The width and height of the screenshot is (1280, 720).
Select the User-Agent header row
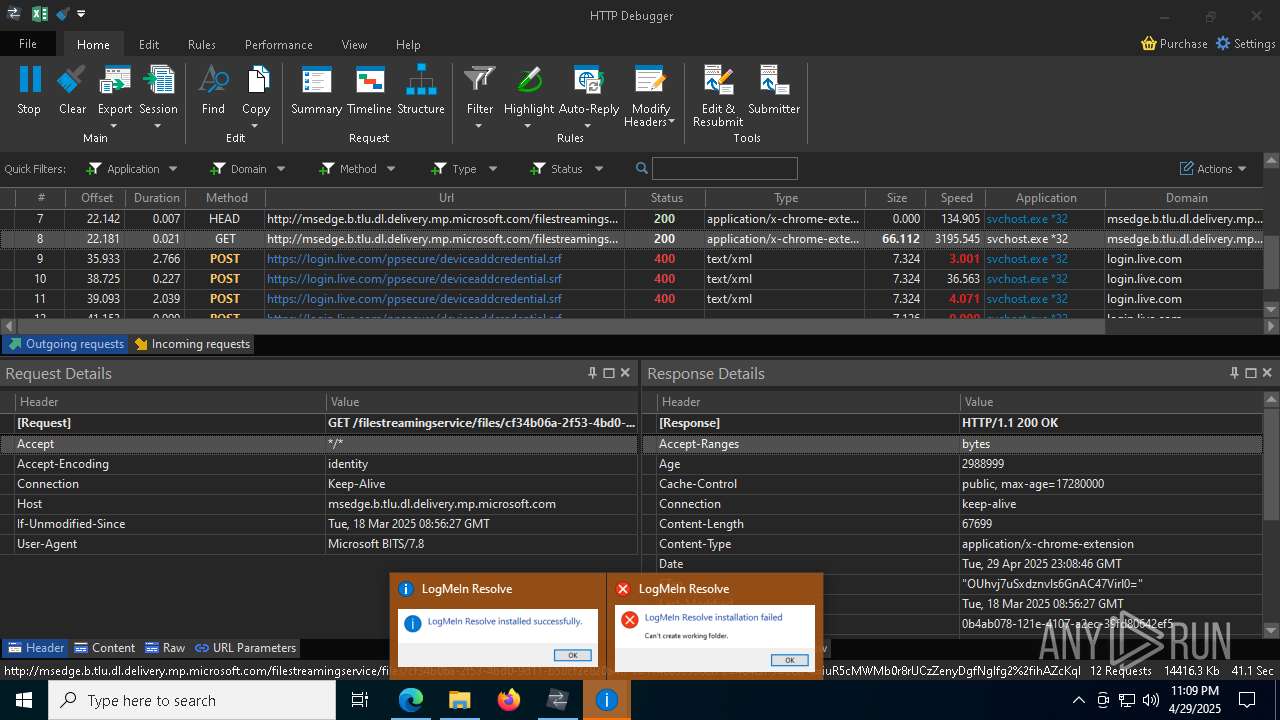(x=319, y=544)
